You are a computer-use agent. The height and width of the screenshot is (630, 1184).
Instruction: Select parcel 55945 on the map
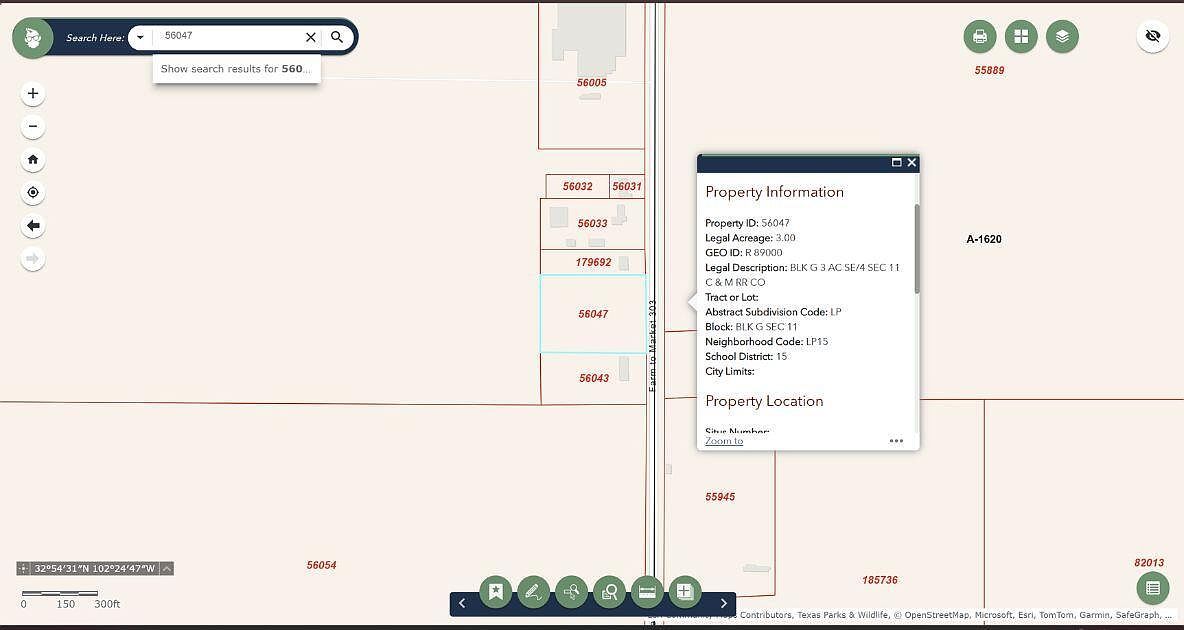point(720,496)
